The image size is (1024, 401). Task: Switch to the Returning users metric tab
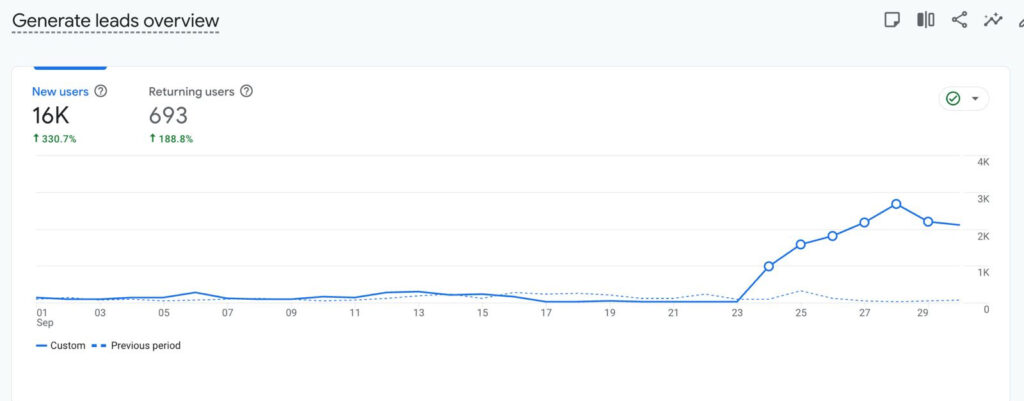click(191, 92)
